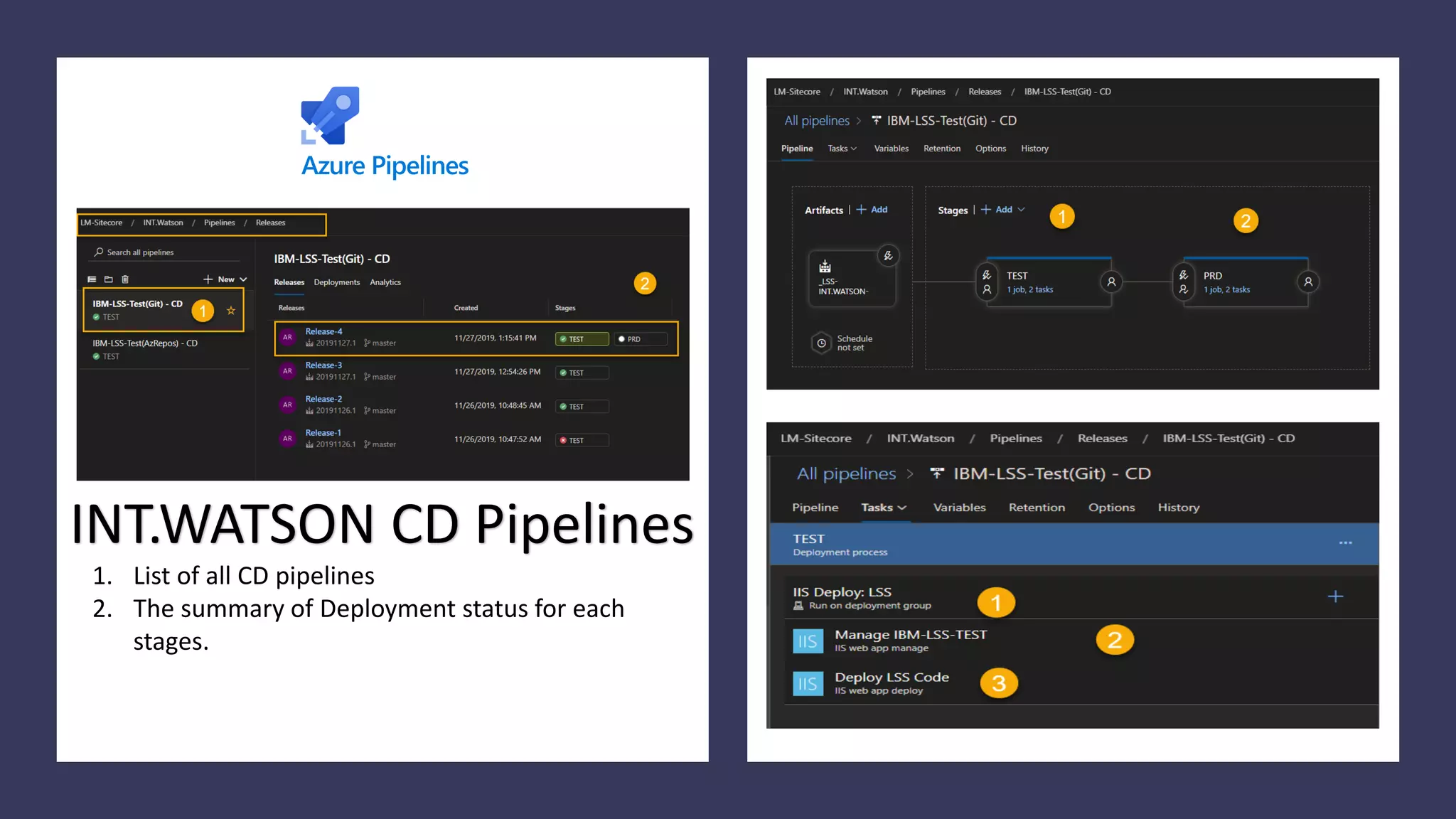The image size is (1456, 819).
Task: Click the plus icon on IIS Deploy: LSS
Action: [1336, 596]
